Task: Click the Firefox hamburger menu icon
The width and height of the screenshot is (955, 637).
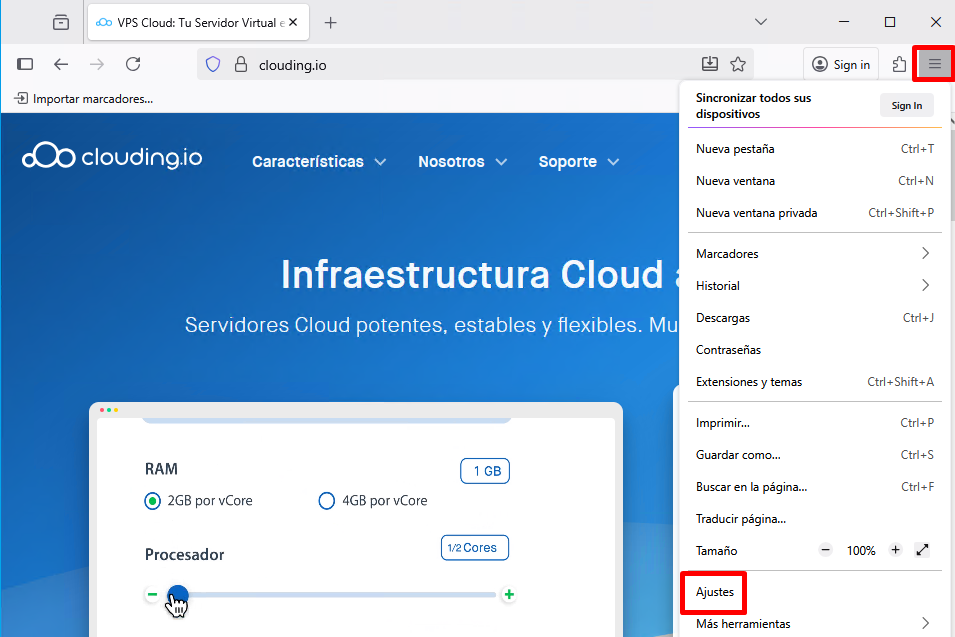Action: coord(934,64)
